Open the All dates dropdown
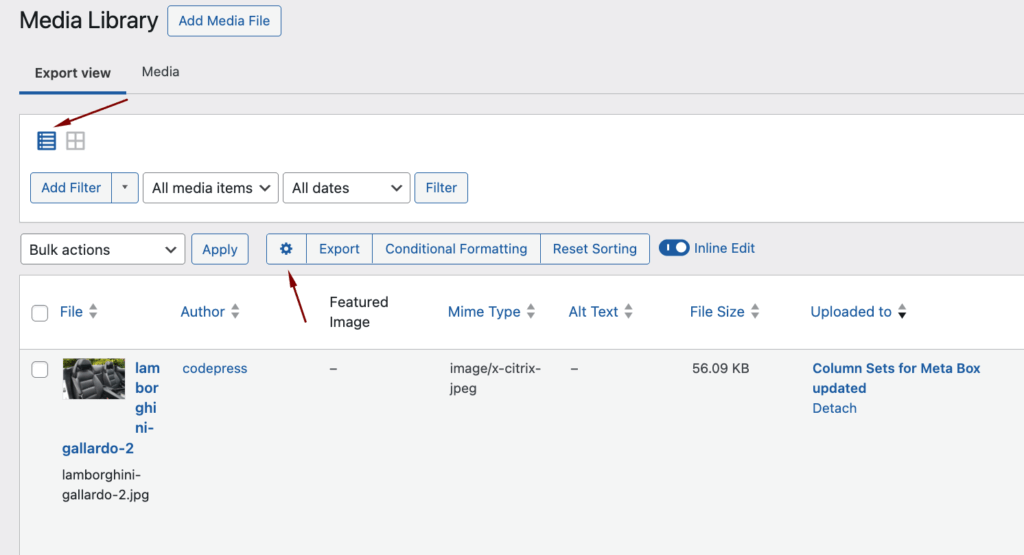The height and width of the screenshot is (555, 1024). [347, 188]
